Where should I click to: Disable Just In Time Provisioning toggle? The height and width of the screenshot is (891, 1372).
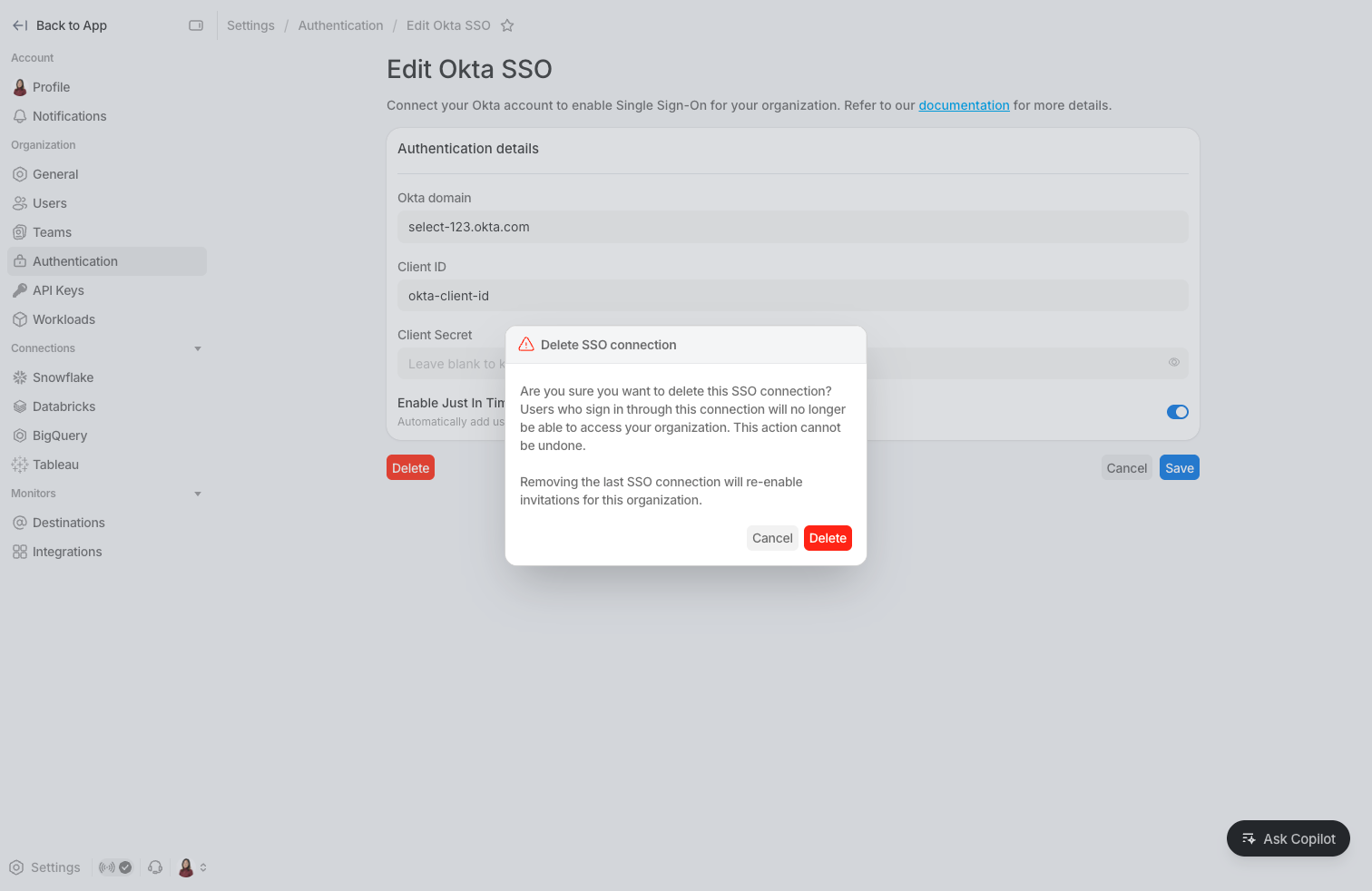[x=1177, y=411]
